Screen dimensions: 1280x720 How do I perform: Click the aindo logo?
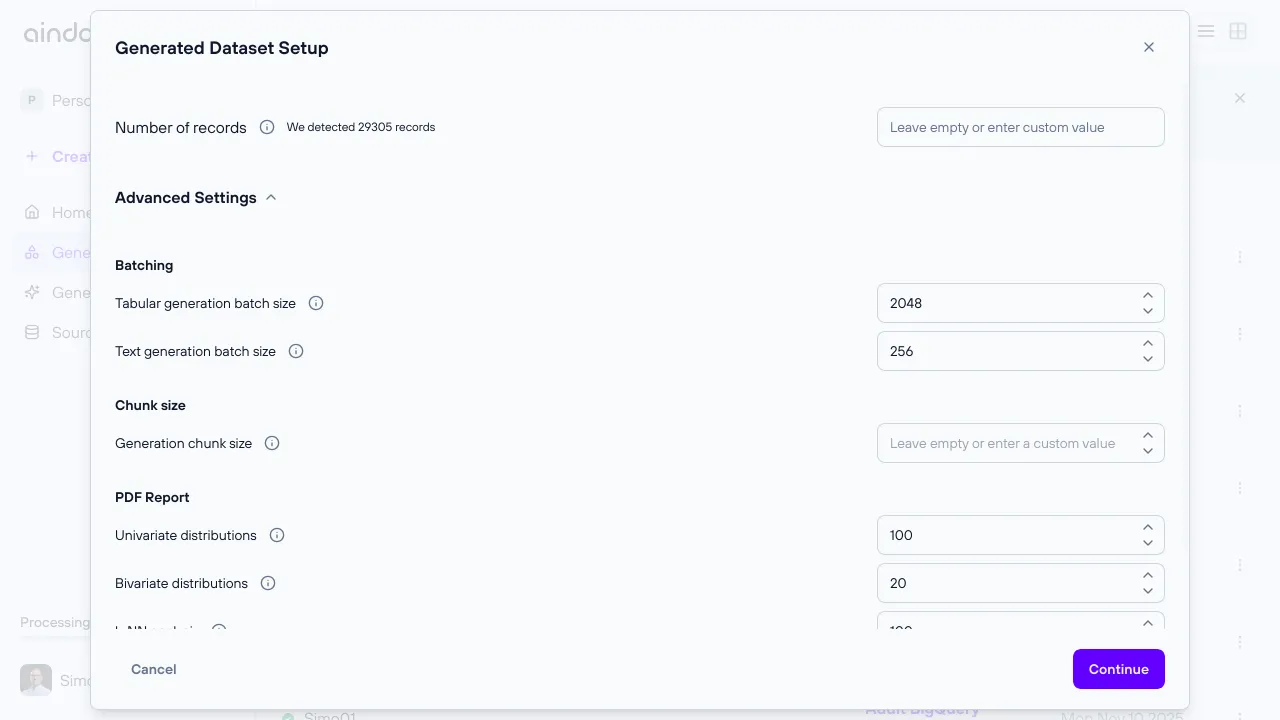56,31
